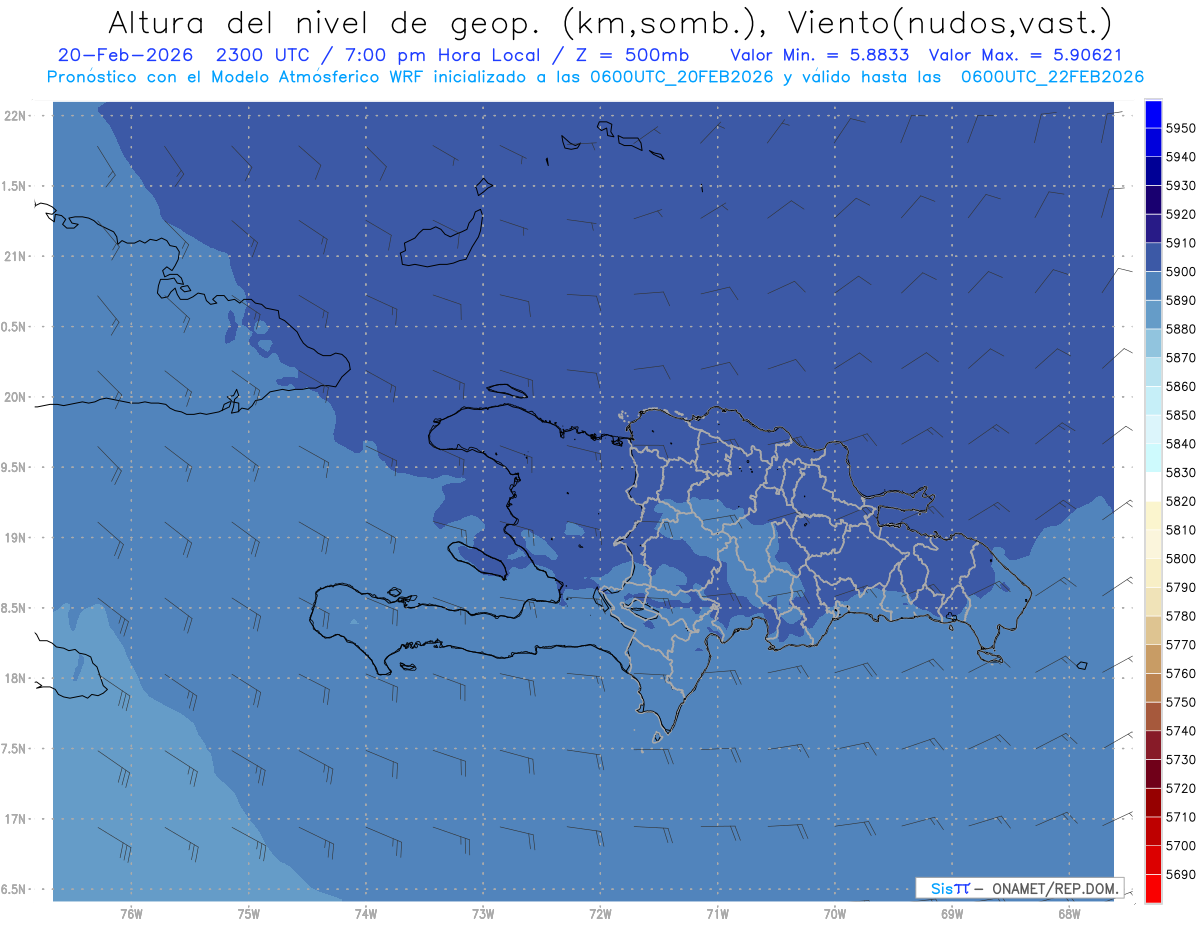Viewport: 1200px width, 927px height.
Task: Click the '5900' color scale label
Action: [x=1180, y=272]
